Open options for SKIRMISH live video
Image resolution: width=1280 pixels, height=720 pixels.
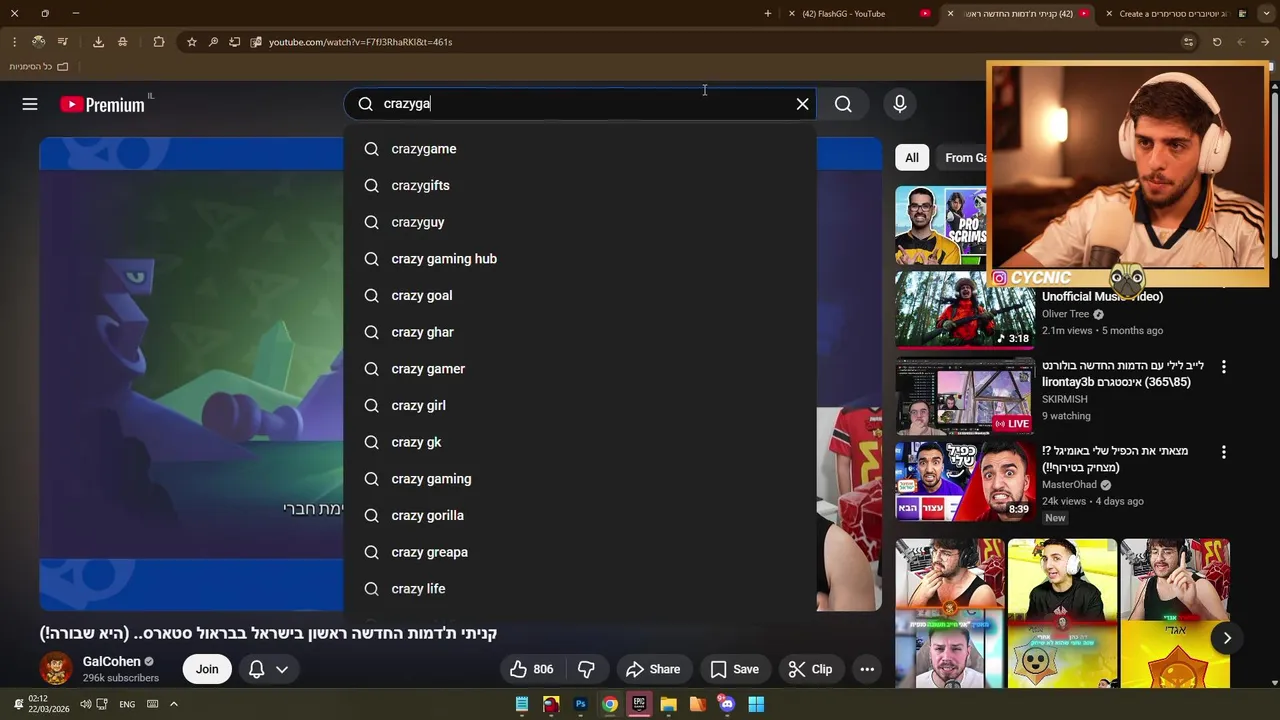coord(1223,367)
